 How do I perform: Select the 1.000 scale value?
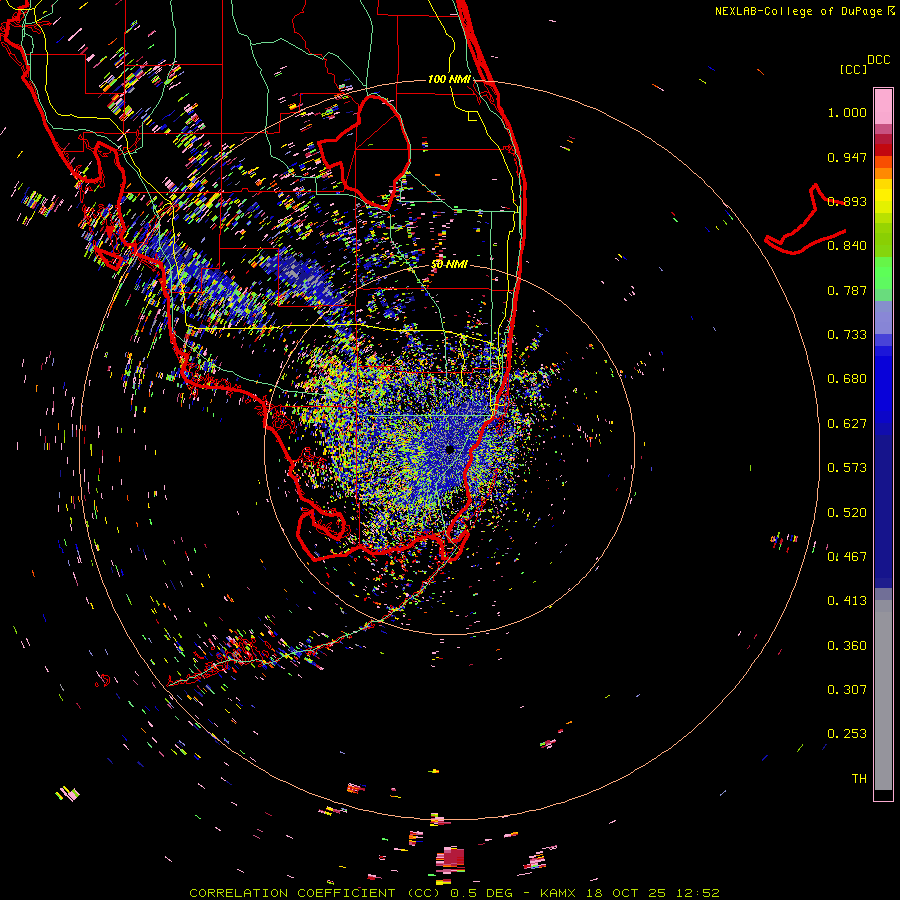[847, 112]
